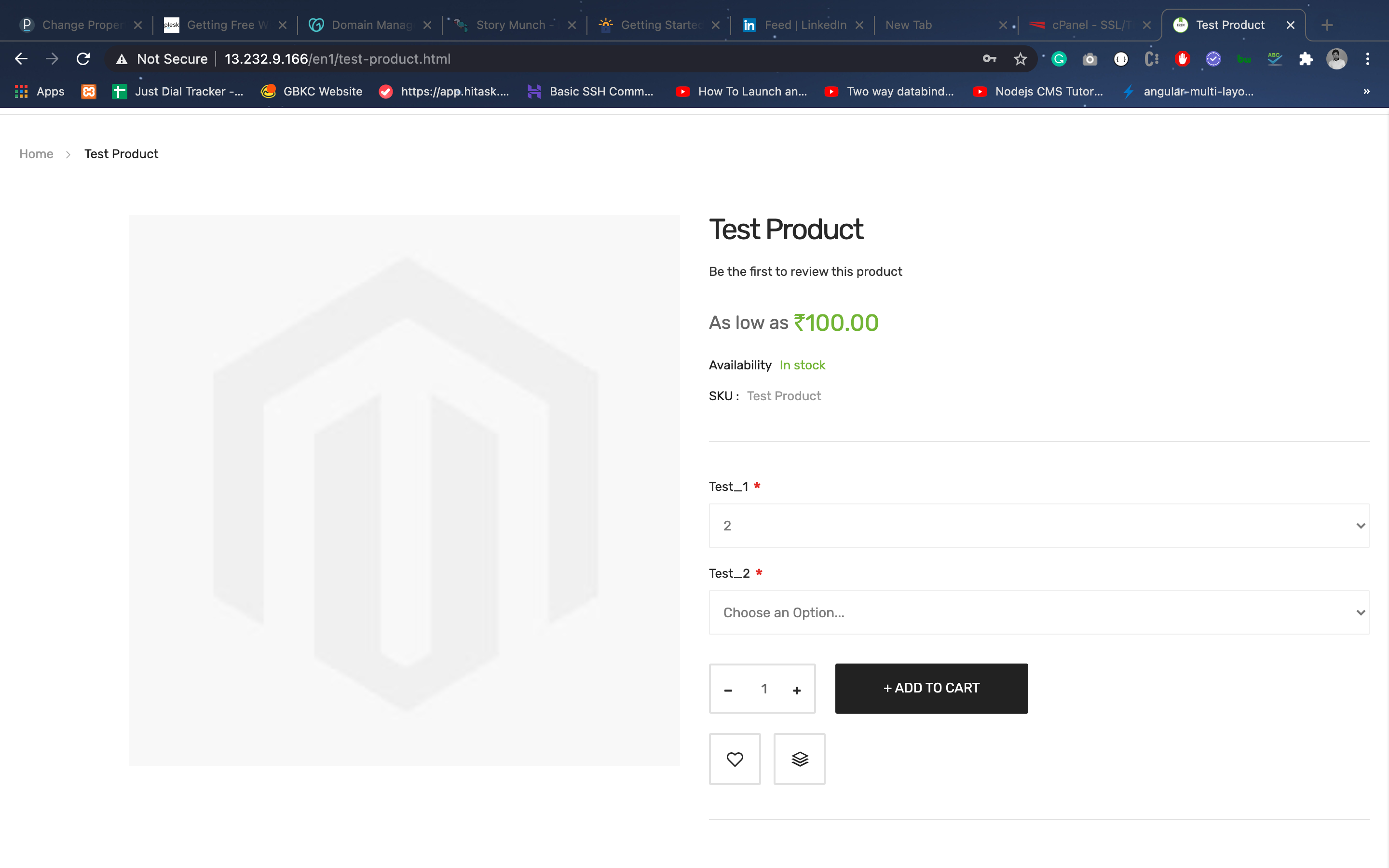Open Chrome three-dot menu

point(1368,59)
